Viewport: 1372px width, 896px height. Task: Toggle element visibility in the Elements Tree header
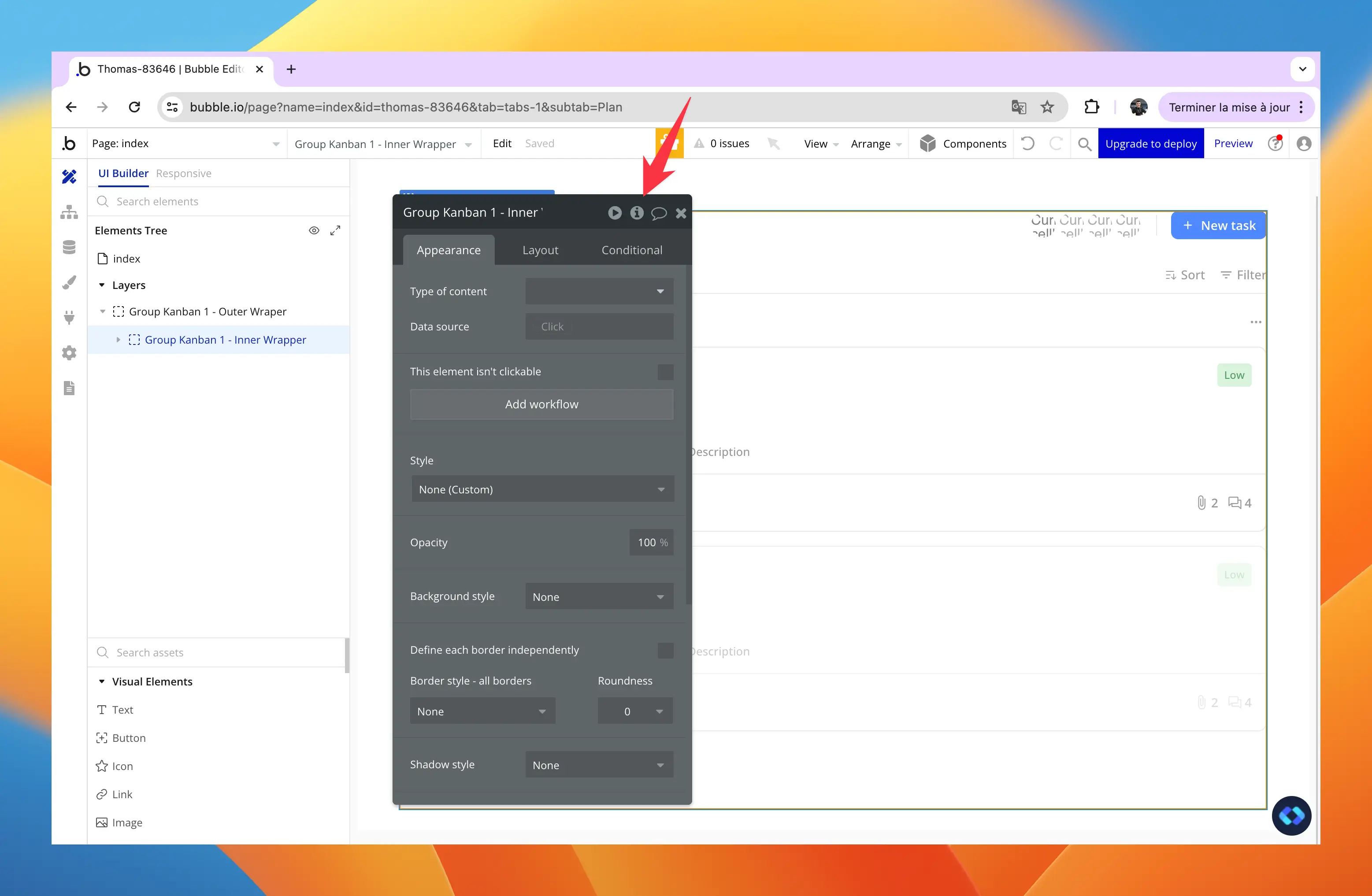click(314, 230)
